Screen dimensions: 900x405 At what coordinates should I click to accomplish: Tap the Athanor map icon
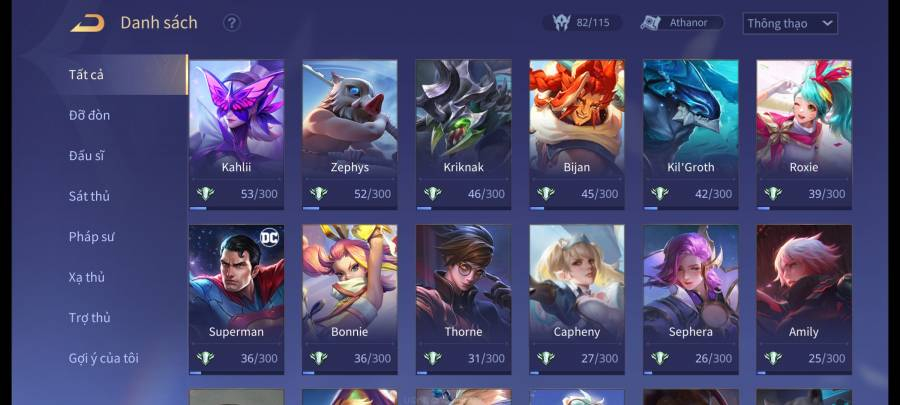(651, 23)
